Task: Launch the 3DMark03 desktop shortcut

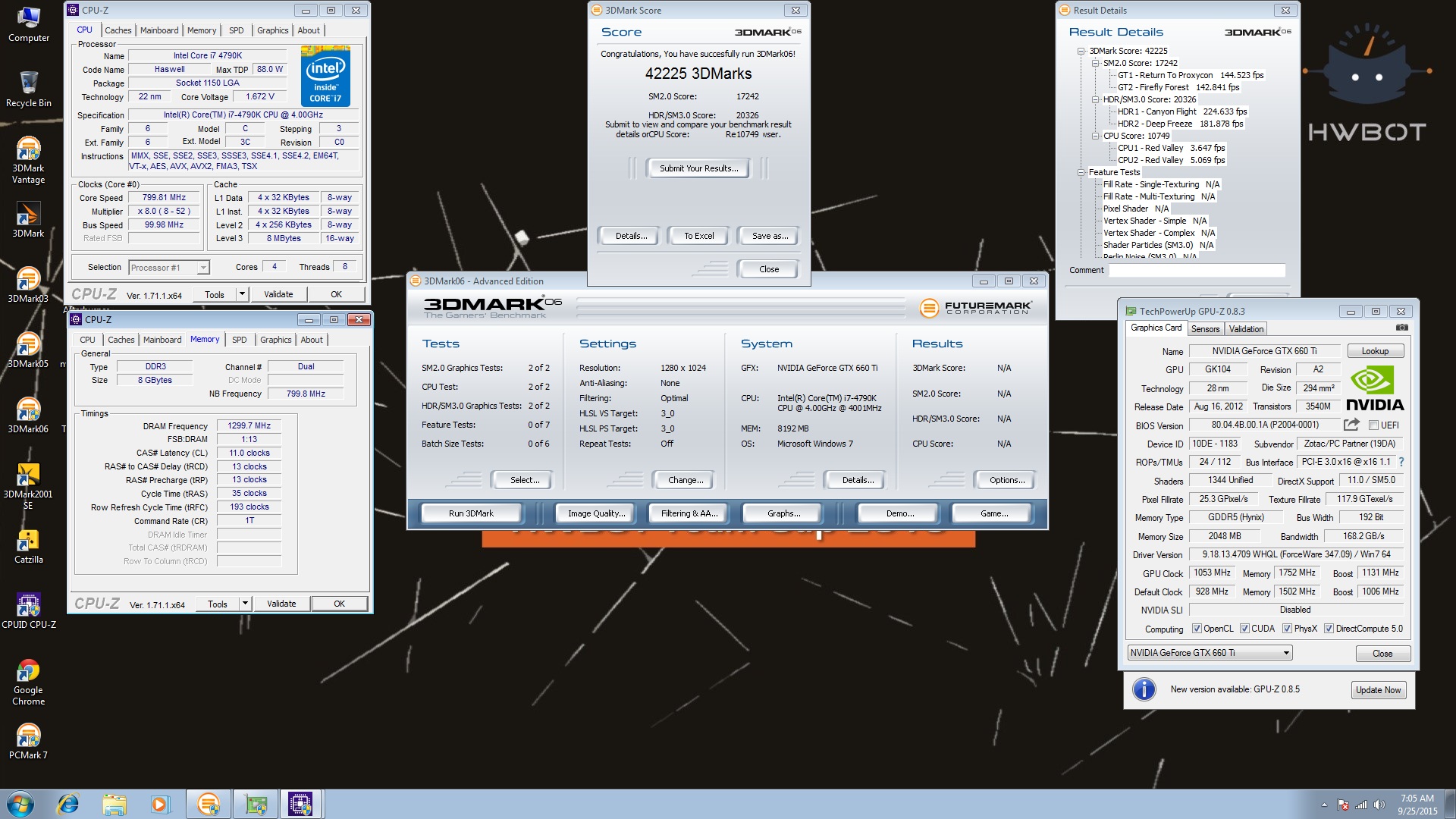Action: [28, 285]
